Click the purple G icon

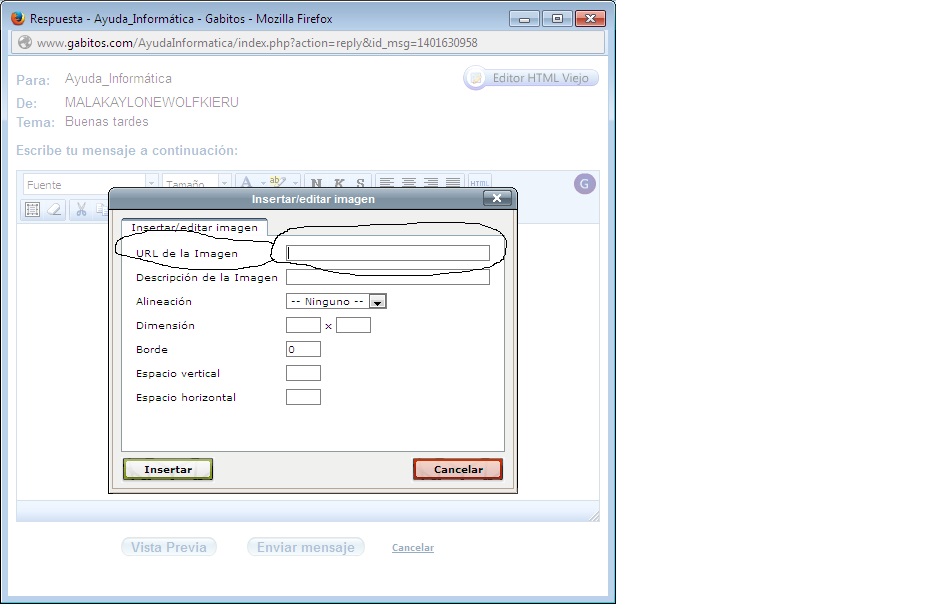pos(585,183)
